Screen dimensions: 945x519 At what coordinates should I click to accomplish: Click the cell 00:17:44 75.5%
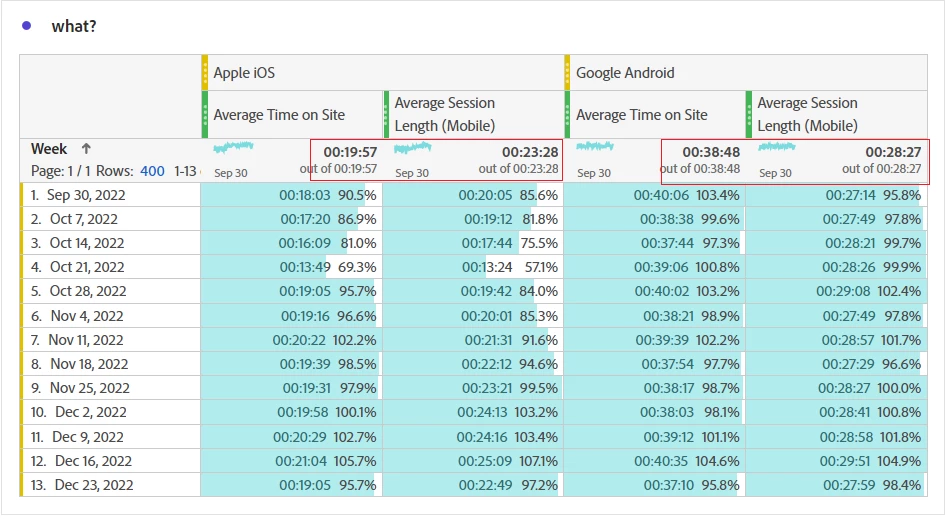click(x=473, y=243)
